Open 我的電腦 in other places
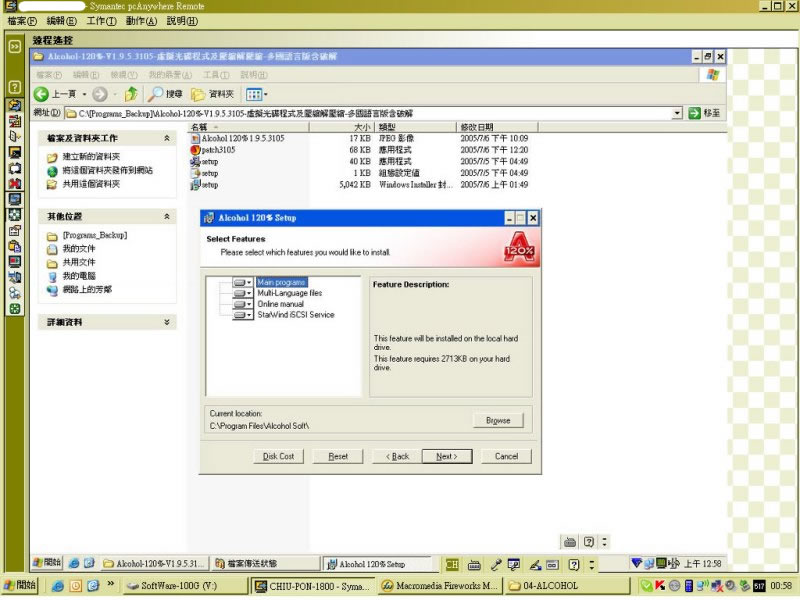 [79, 276]
